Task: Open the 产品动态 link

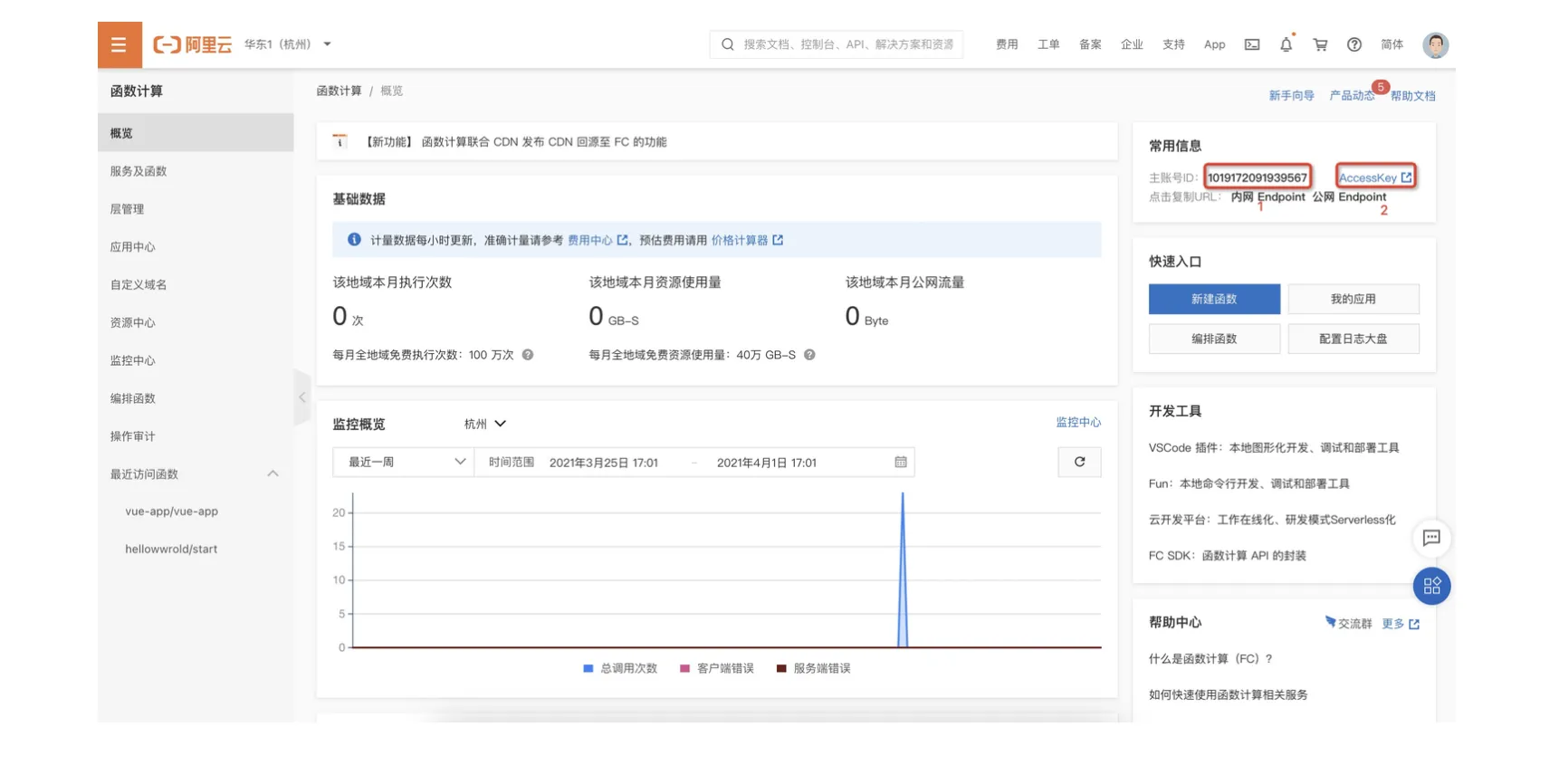Action: click(x=1352, y=96)
